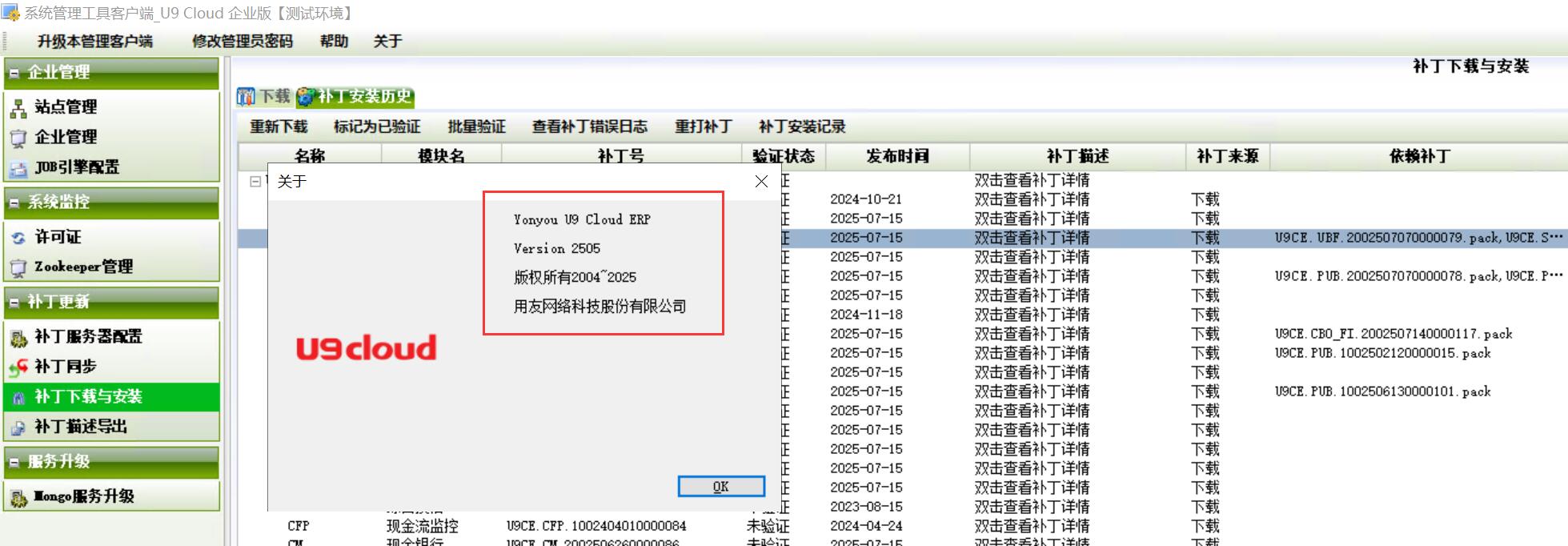Close the 关于 dialog with the X
This screenshot has height=546, width=1568.
click(x=762, y=182)
